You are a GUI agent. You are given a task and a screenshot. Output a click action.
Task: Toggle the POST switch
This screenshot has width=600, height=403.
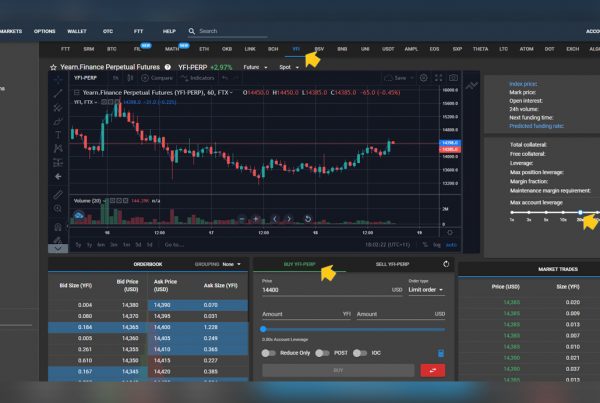tap(322, 353)
